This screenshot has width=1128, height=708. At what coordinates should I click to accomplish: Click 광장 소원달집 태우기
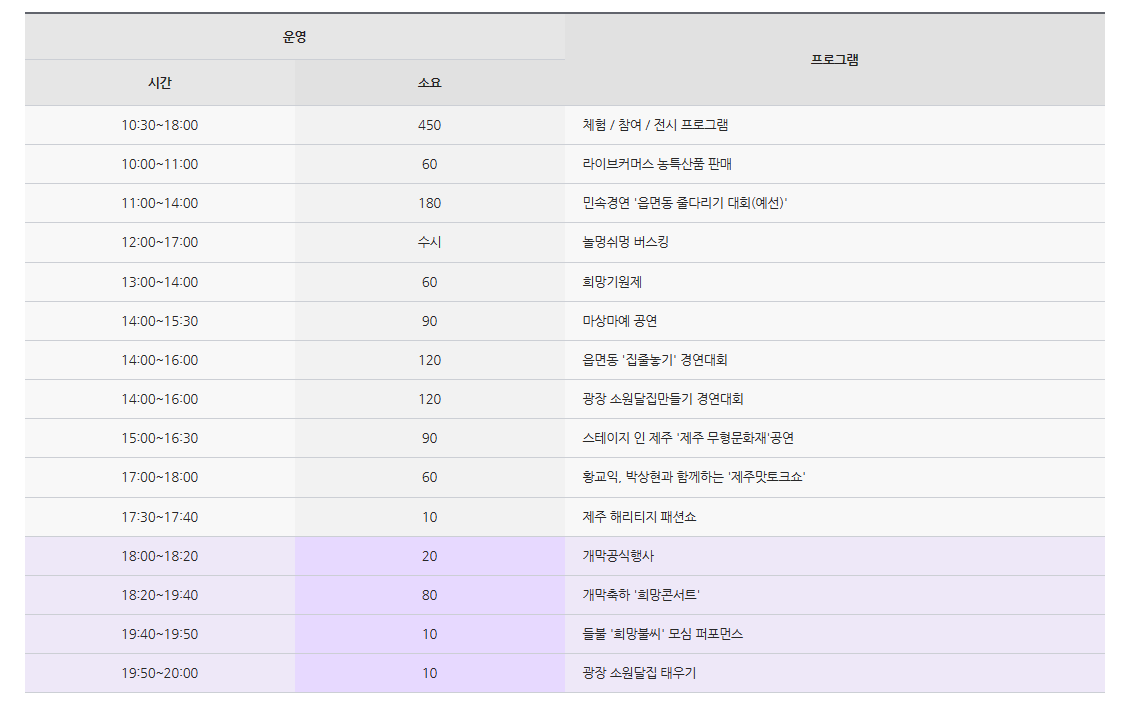click(639, 673)
